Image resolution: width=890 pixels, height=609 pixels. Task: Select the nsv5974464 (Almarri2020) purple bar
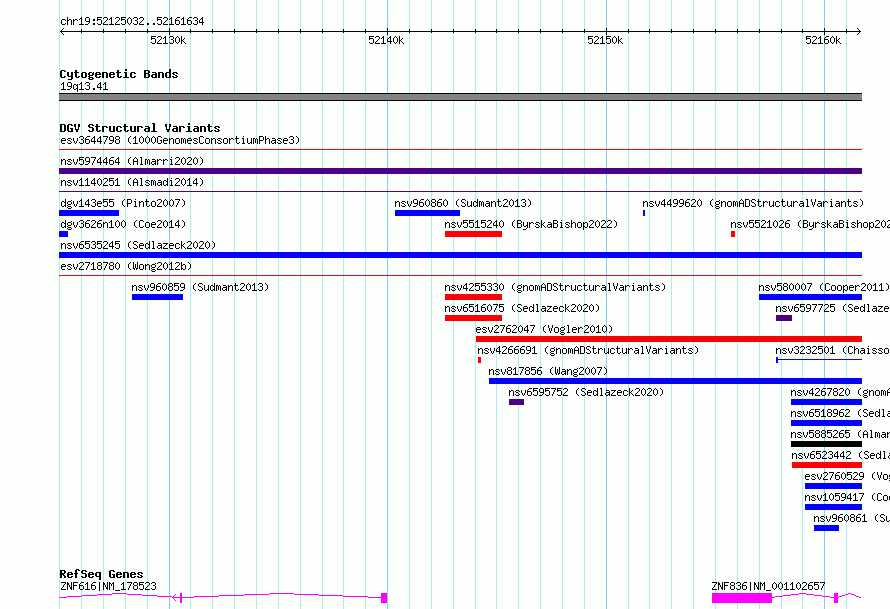tap(460, 171)
